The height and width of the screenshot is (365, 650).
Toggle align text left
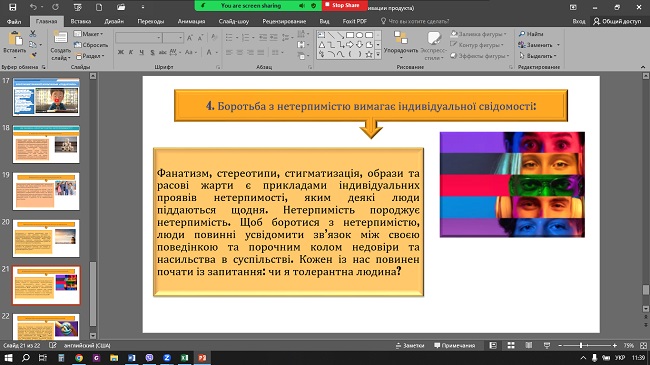point(229,53)
